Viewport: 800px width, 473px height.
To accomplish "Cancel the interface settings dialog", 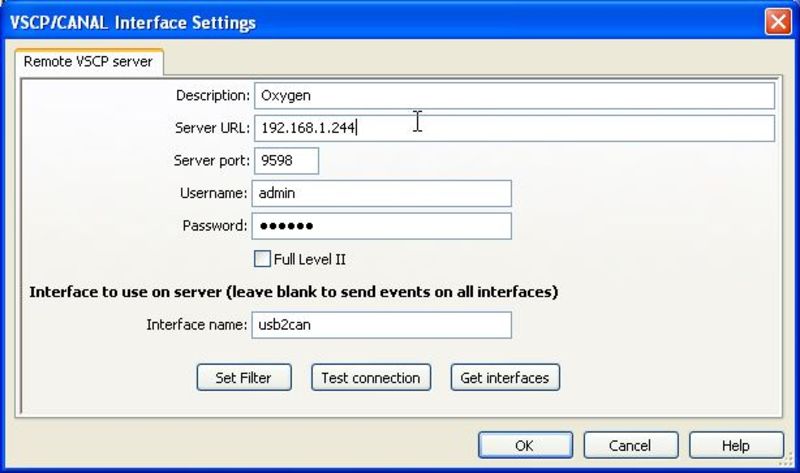I will 630,445.
